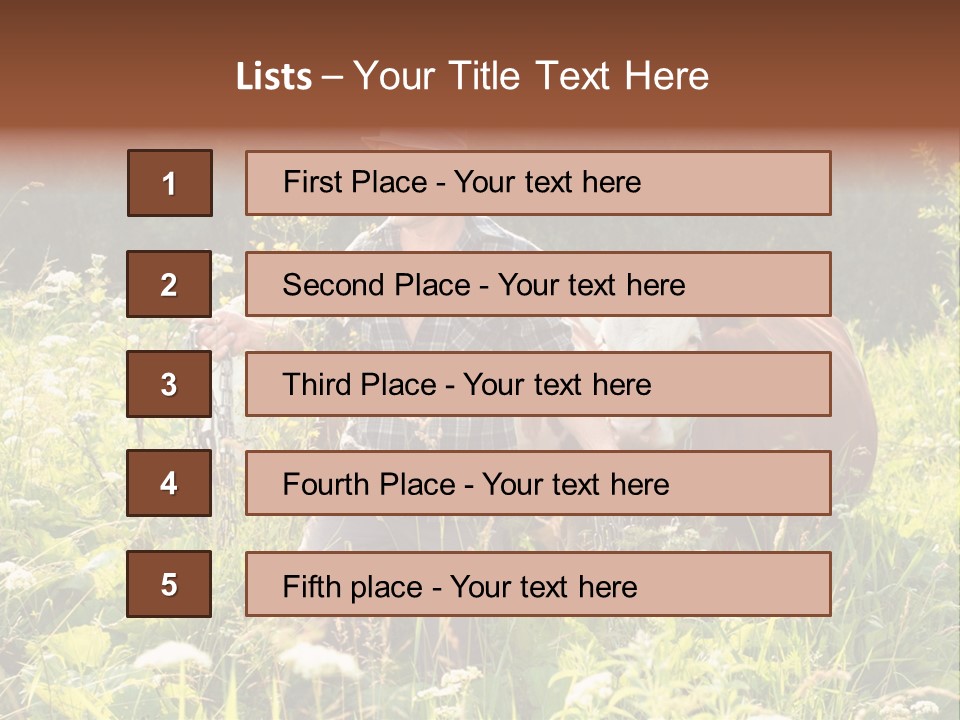This screenshot has height=720, width=960.
Task: Click the word 'Fifth' in last bar
Action: click(313, 586)
